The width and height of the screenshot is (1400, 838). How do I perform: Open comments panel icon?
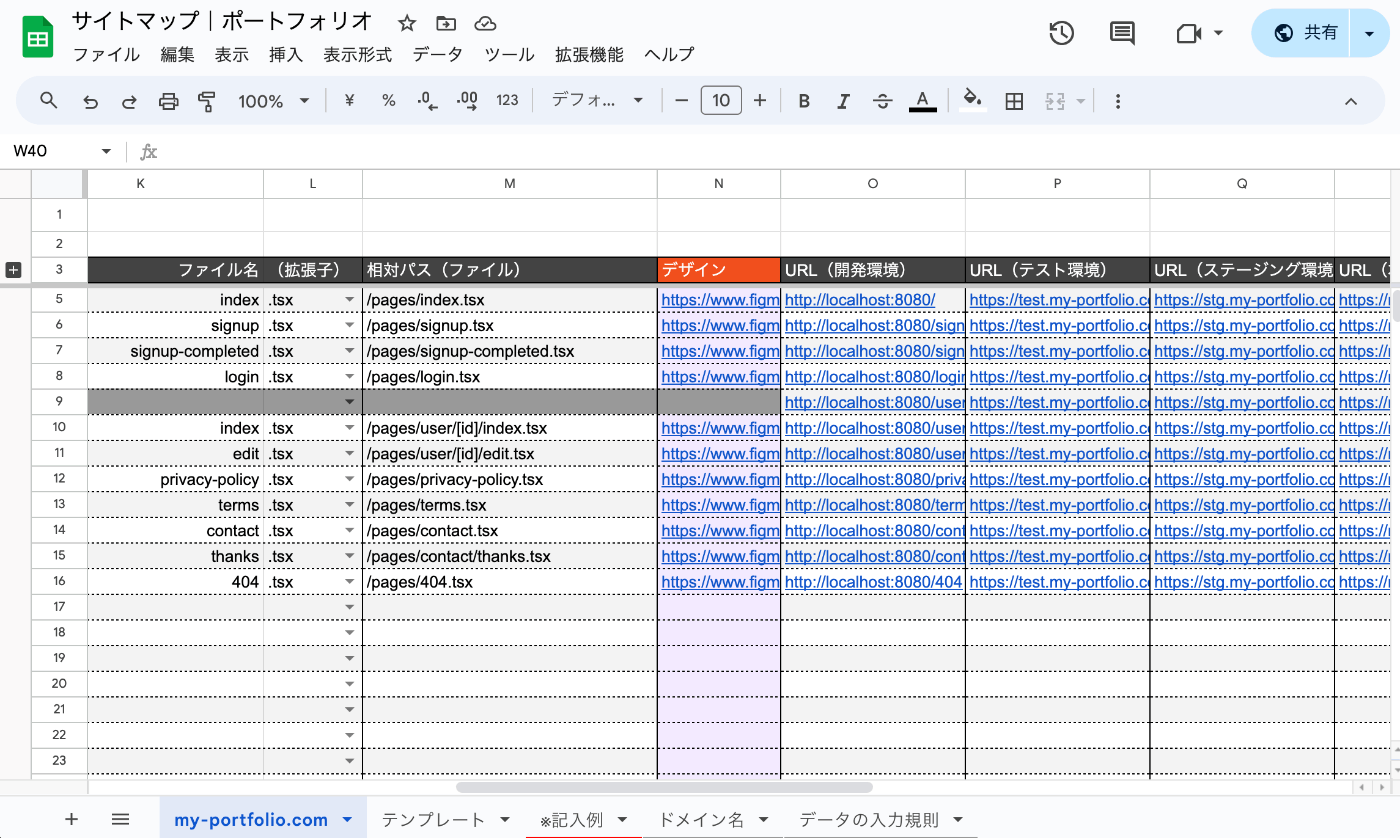tap(1123, 33)
